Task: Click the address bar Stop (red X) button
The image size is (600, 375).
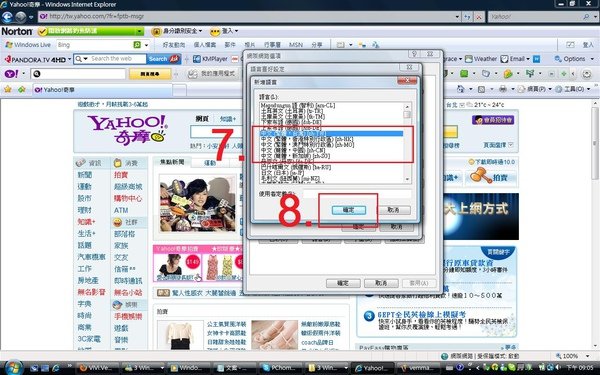Action: point(479,17)
